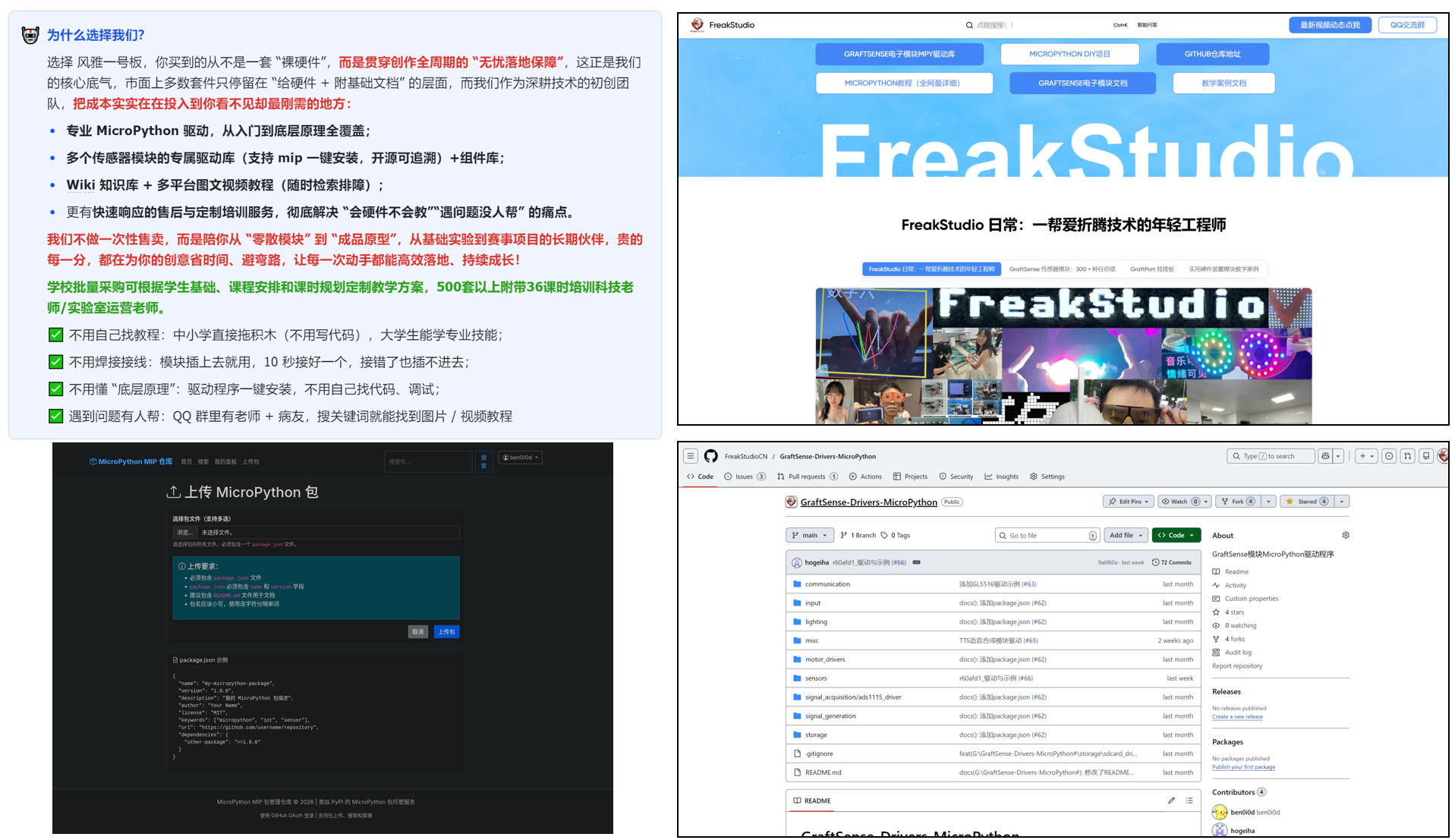The image size is (1455, 840).
Task: Expand the green Code dropdown button
Action: point(1176,535)
